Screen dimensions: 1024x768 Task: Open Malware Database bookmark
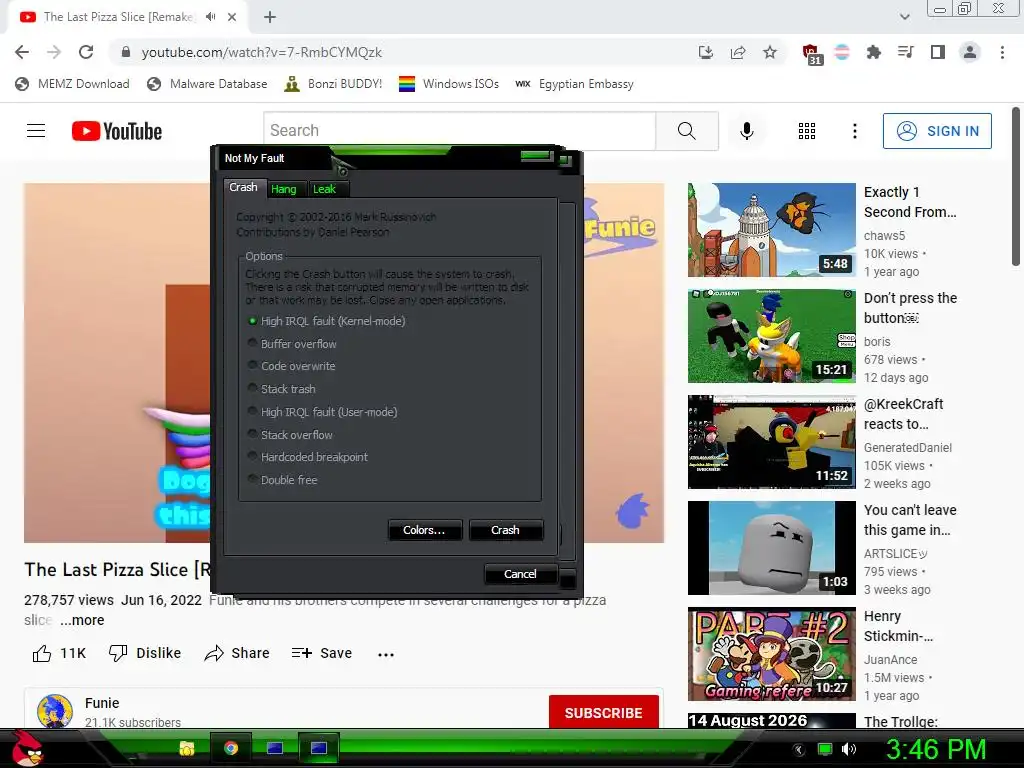207,84
